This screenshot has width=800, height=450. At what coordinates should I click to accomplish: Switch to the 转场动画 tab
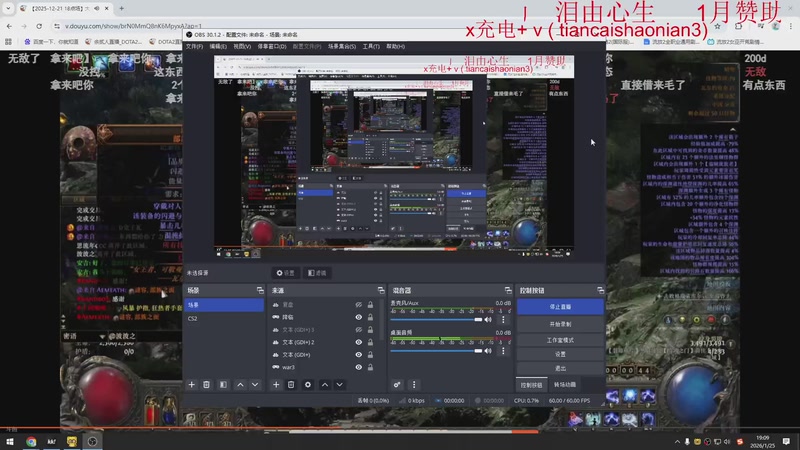point(565,385)
